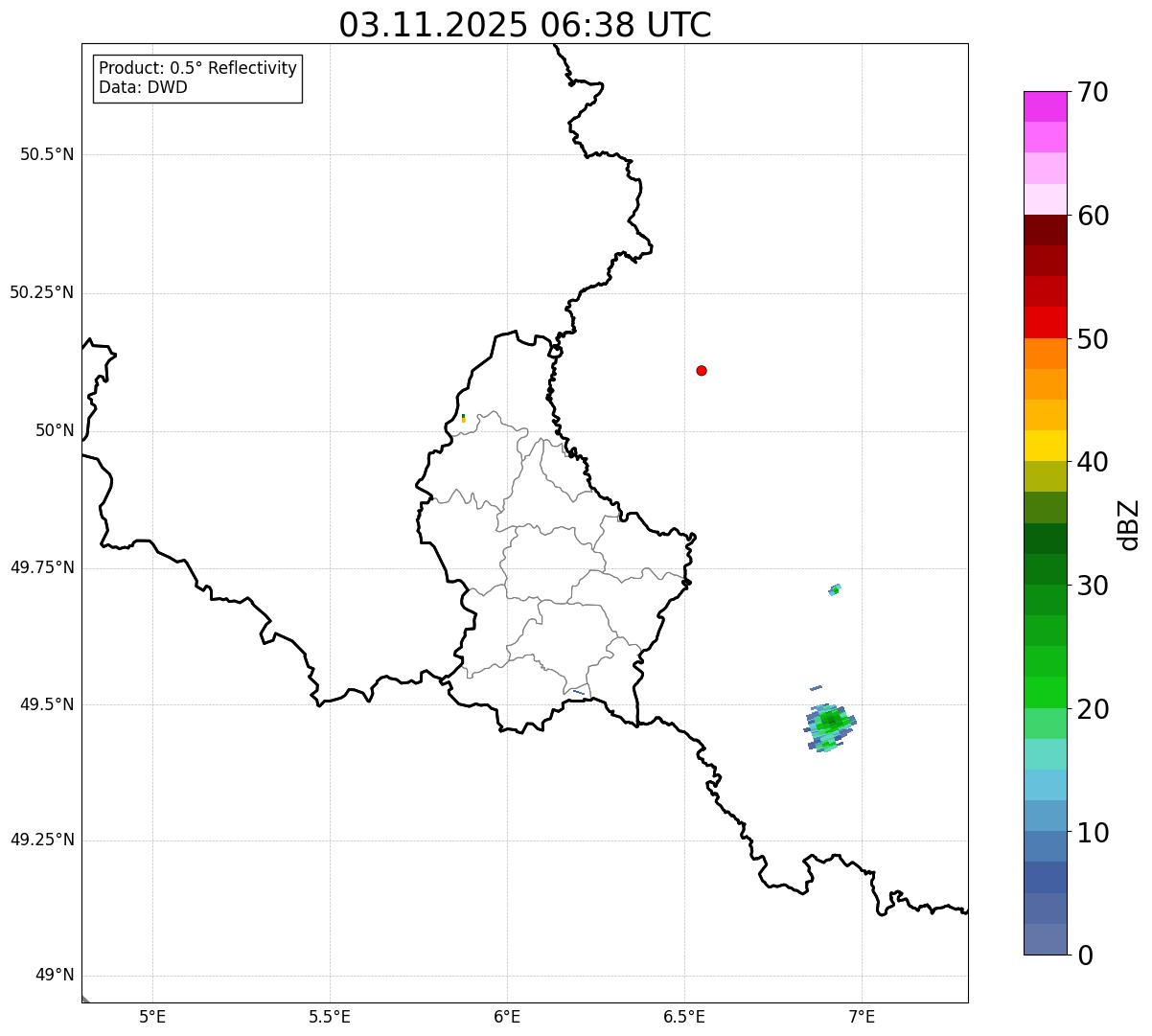The width and height of the screenshot is (1152, 1036).
Task: Click the slate blue bottom colorbar segment
Action: point(1045,939)
